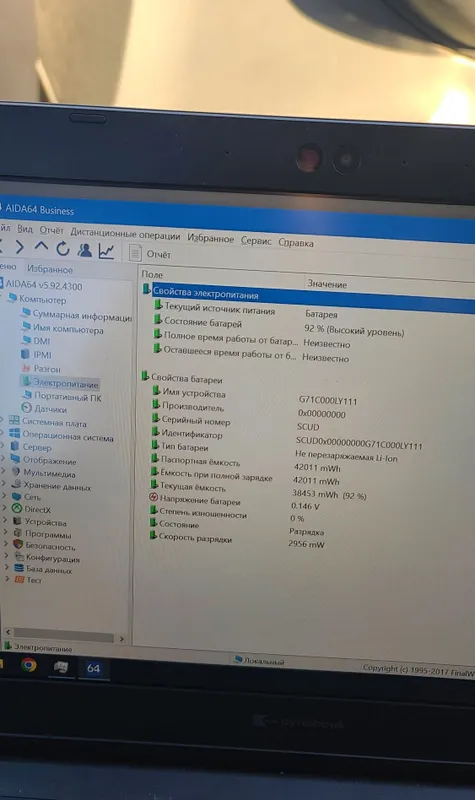Open Google Chrome from the taskbar
Viewport: 475px width, 800px height.
point(29,664)
